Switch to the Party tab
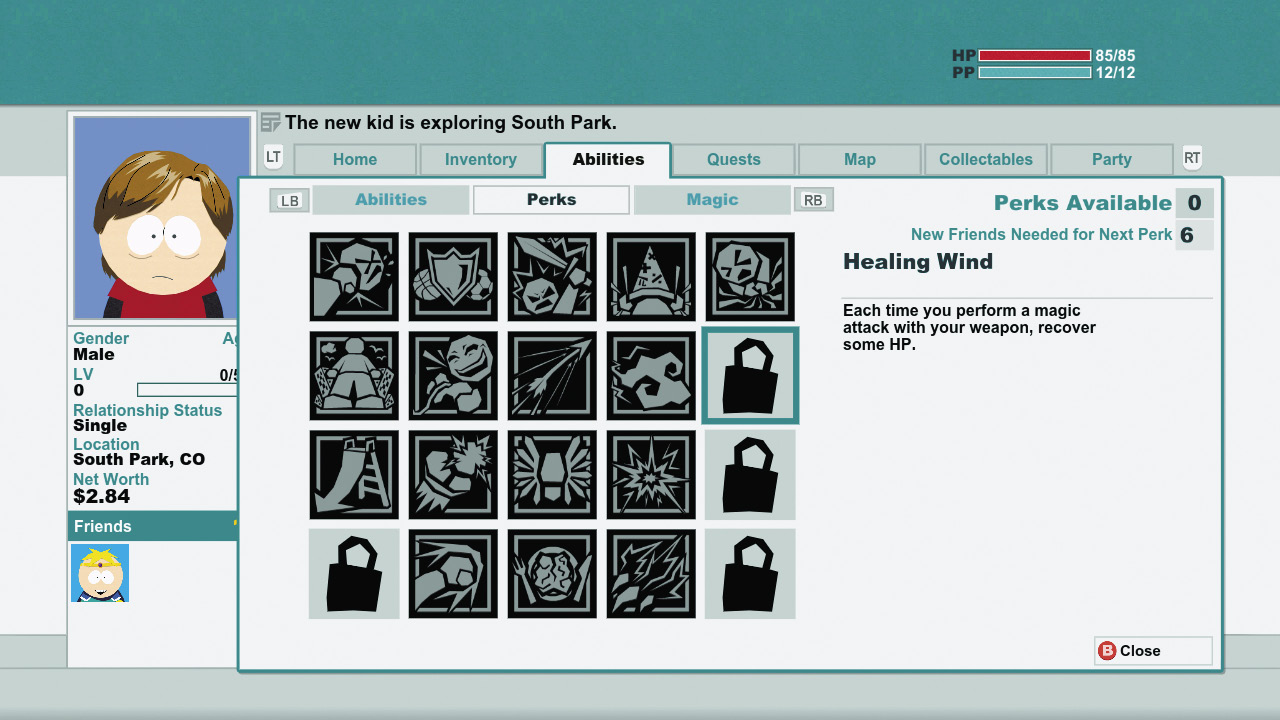The image size is (1280, 720). (x=1112, y=160)
